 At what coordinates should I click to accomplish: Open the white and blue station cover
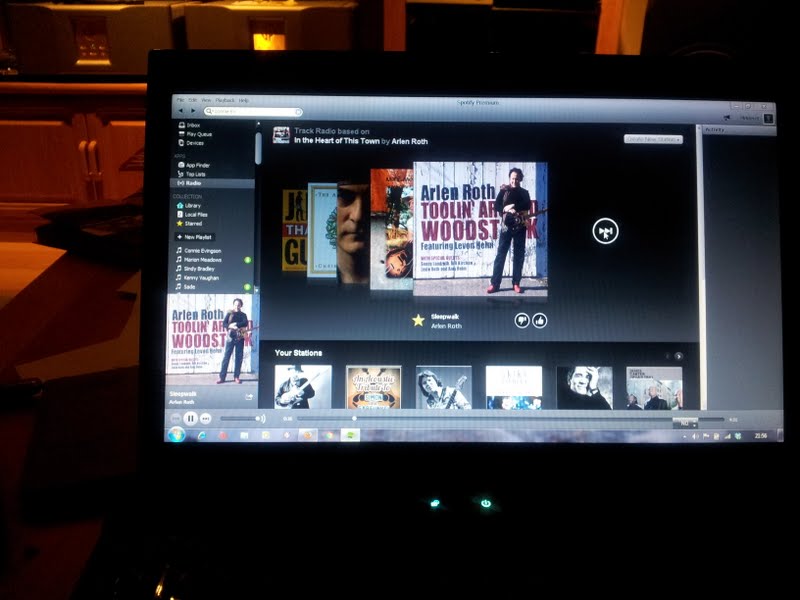(514, 387)
